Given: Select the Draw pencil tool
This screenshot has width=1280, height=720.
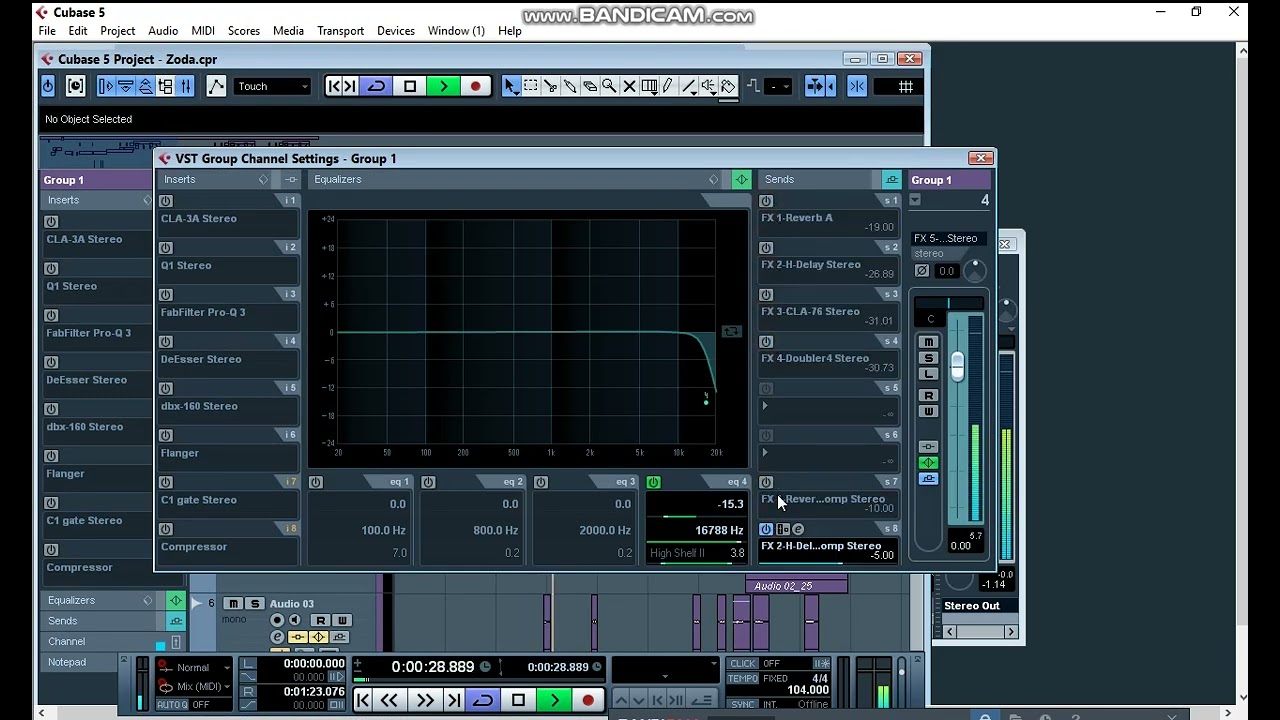Looking at the screenshot, I should (668, 87).
